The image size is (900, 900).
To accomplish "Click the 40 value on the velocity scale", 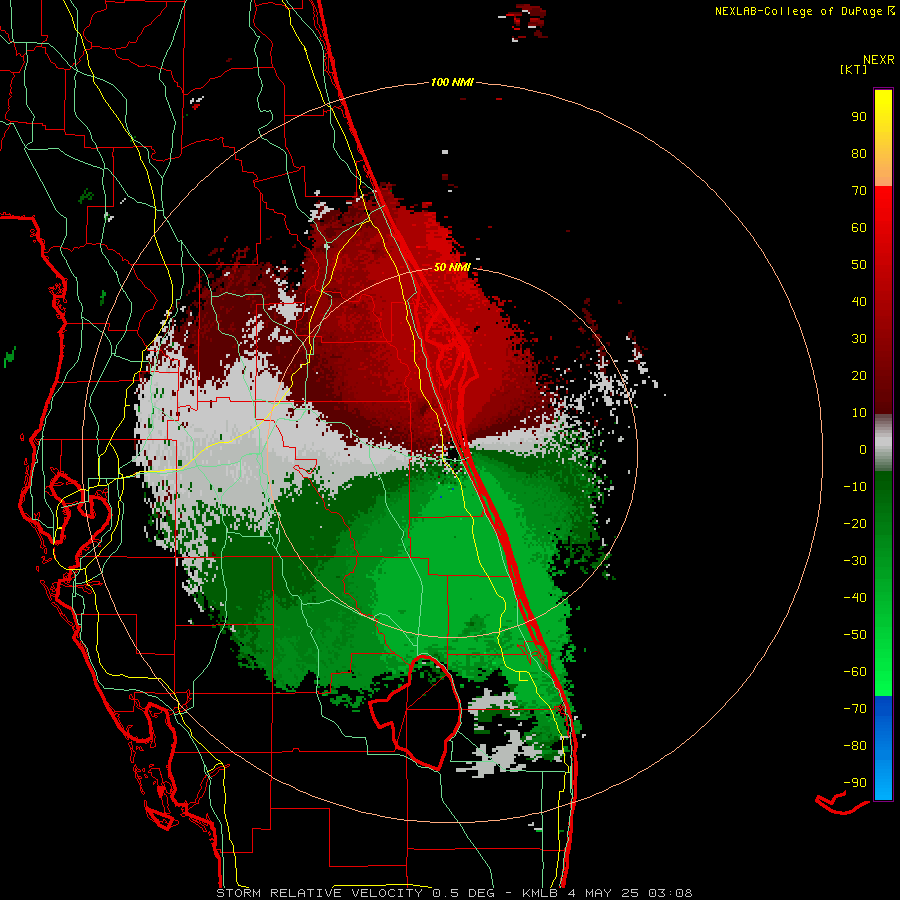I will (859, 301).
